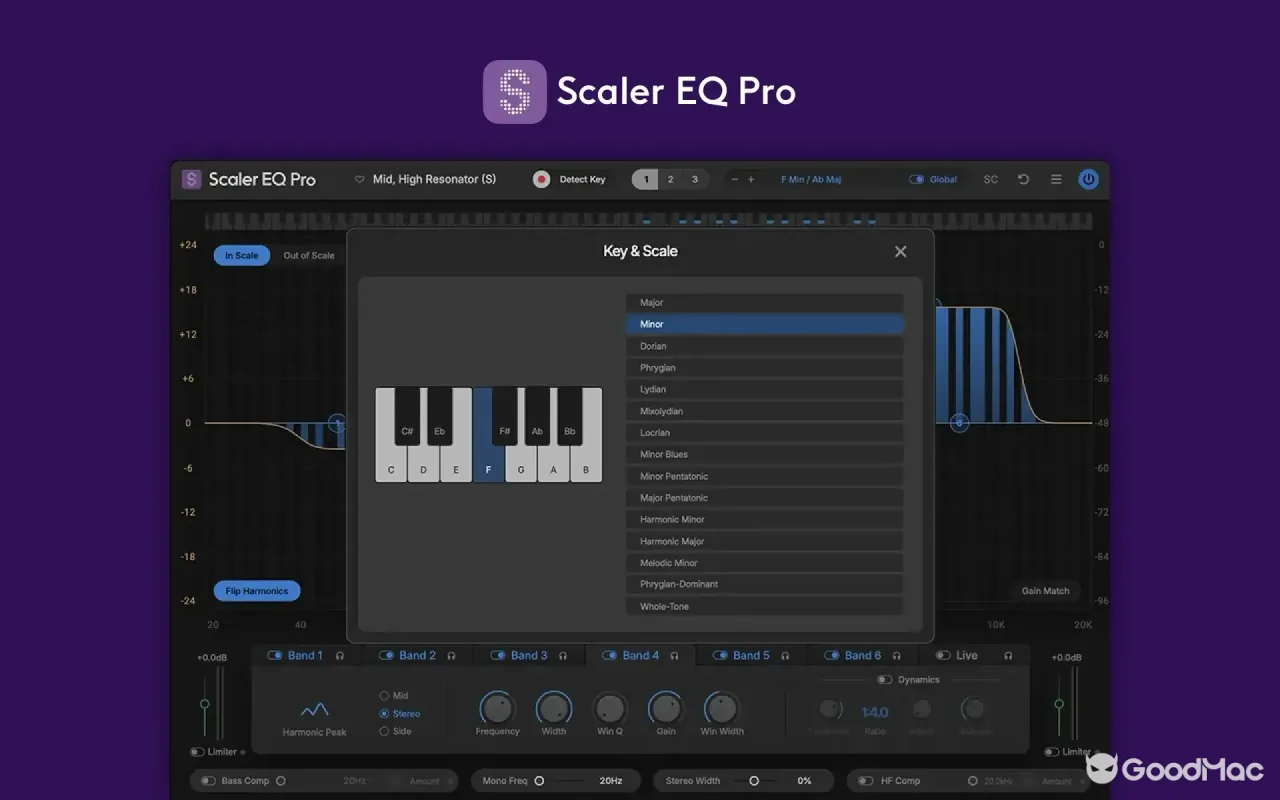The image size is (1280, 800).
Task: Choose Whole-Tone in the scale list
Action: (764, 606)
